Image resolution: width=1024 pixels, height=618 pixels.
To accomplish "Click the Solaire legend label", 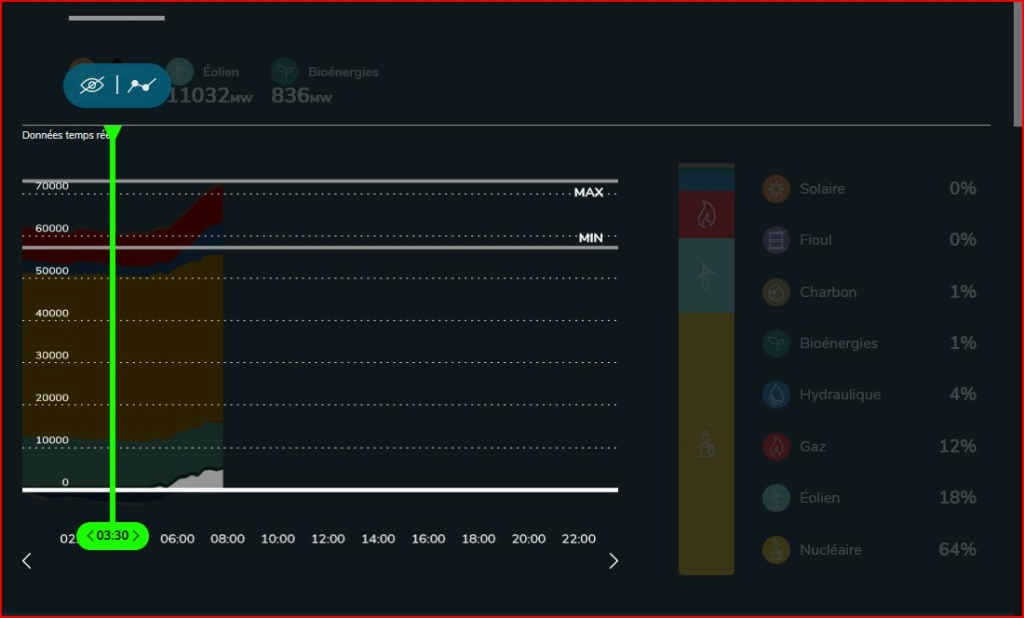I will 822,189.
